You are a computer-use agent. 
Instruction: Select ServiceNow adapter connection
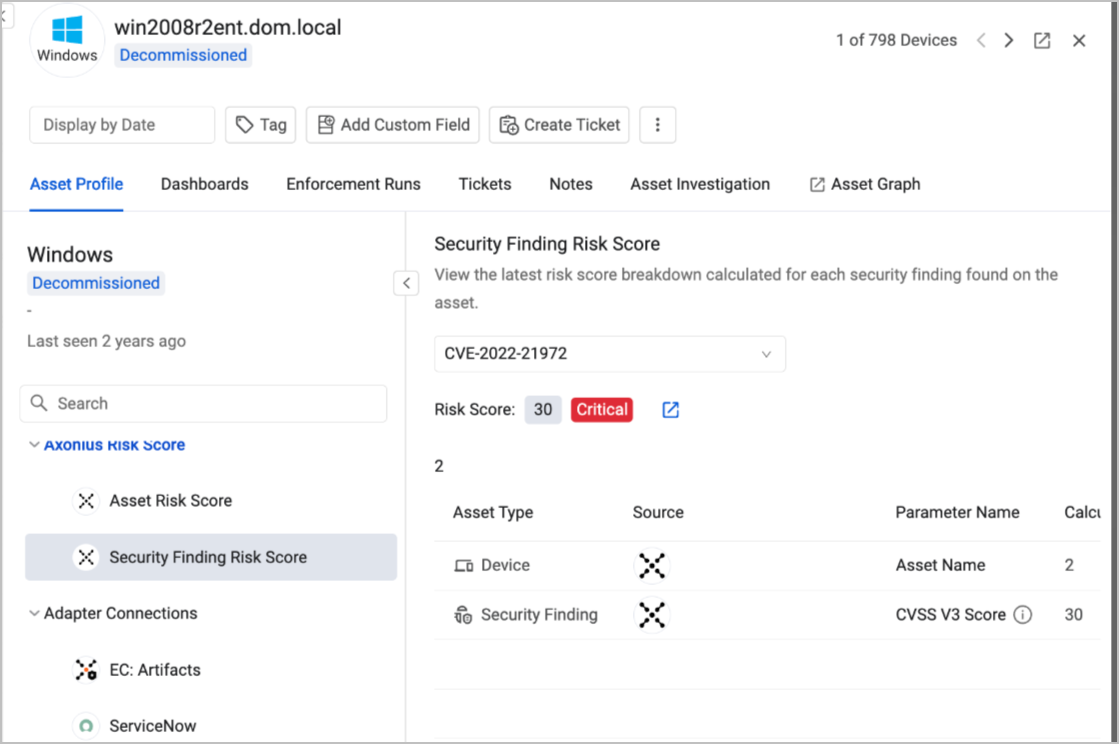coord(153,726)
